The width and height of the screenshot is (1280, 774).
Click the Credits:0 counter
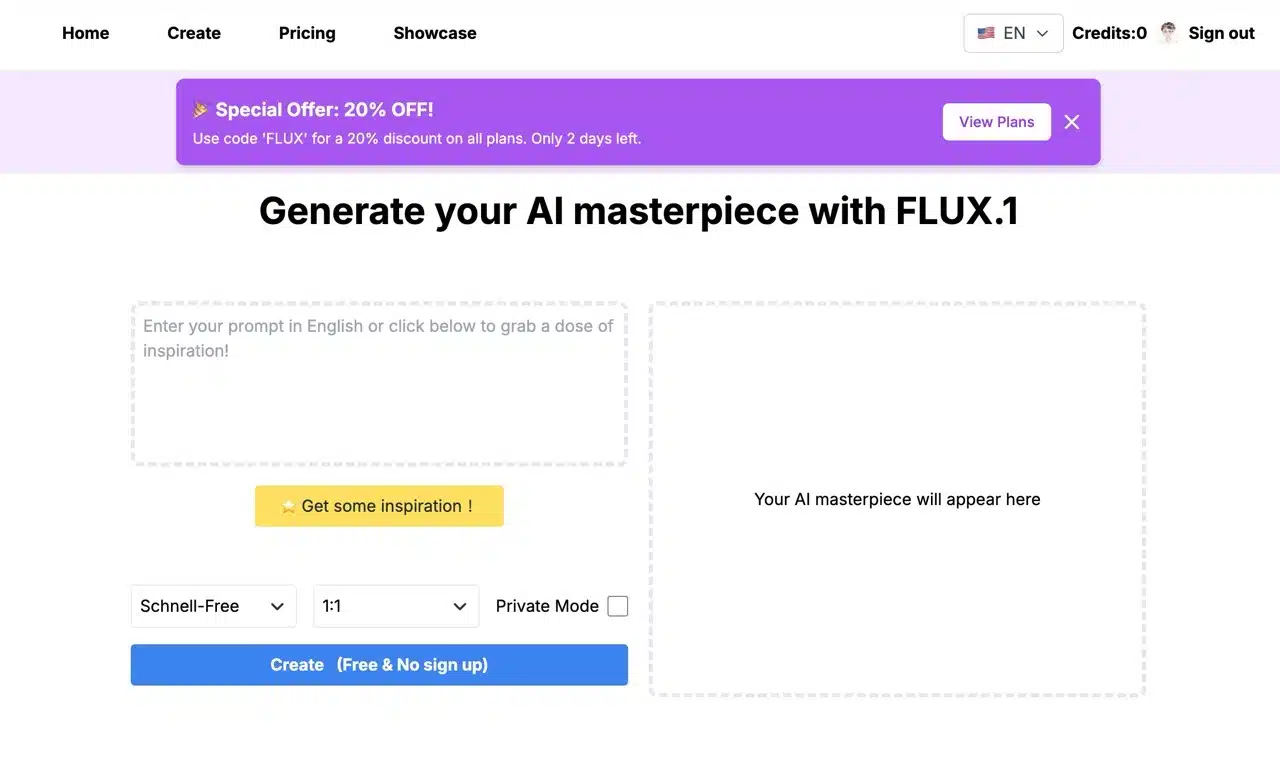pos(1109,33)
